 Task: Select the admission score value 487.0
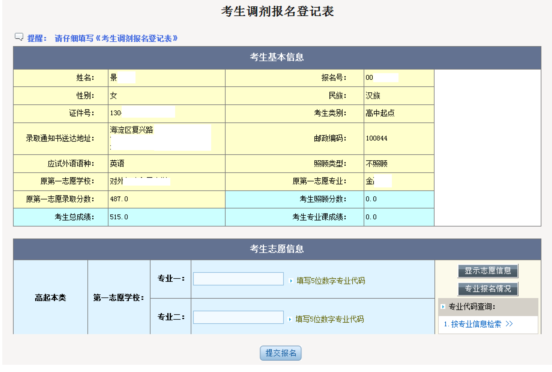coord(119,199)
